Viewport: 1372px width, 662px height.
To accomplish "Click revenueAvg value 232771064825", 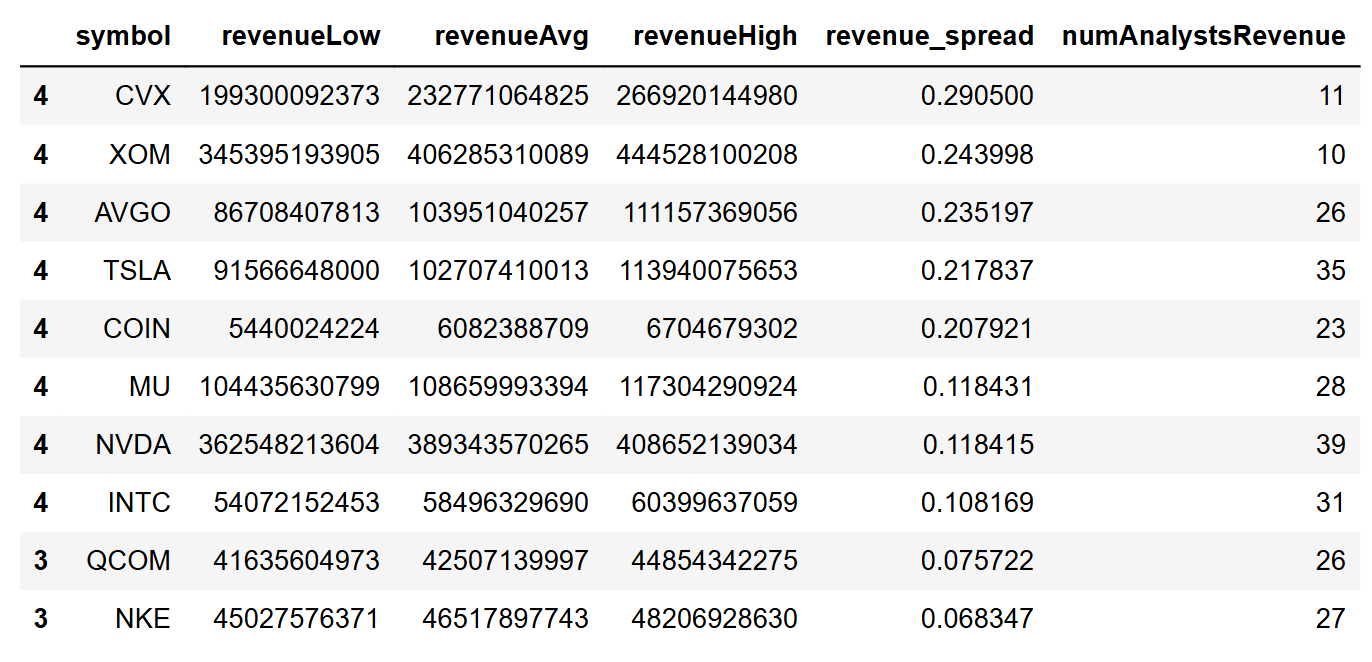I will pyautogui.click(x=498, y=96).
